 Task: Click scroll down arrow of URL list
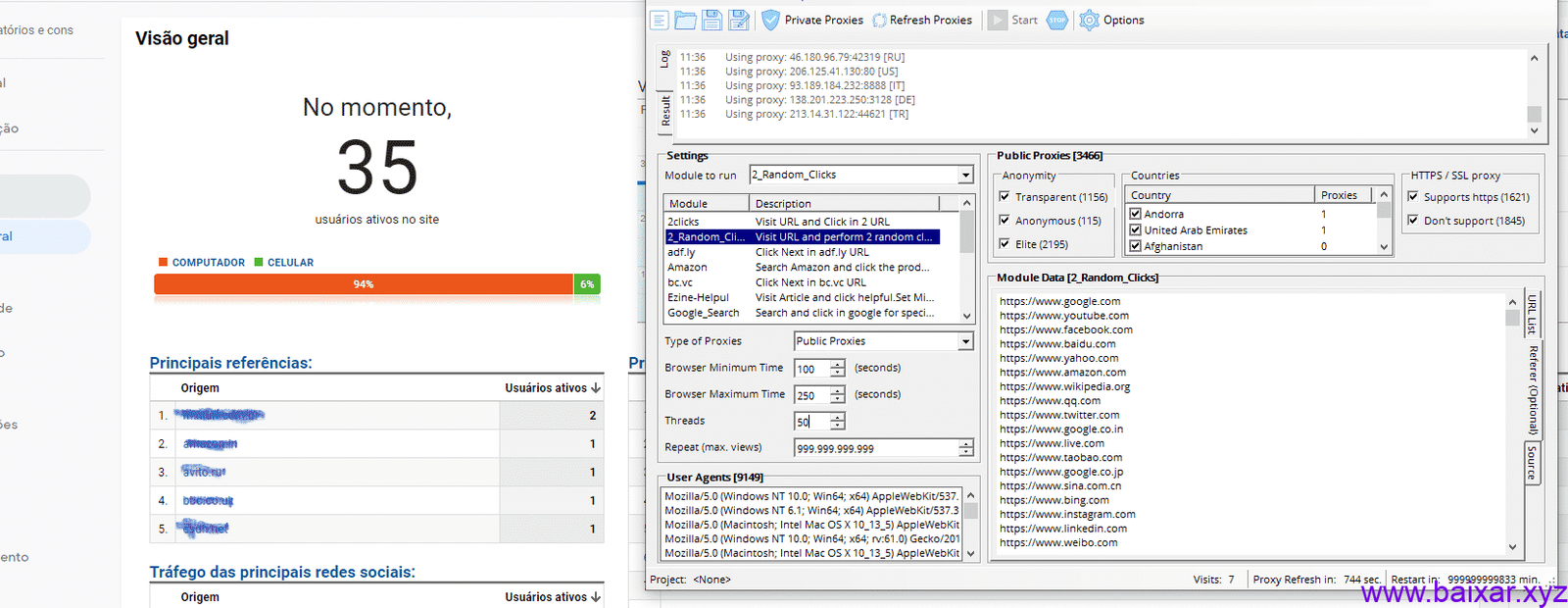point(1512,547)
